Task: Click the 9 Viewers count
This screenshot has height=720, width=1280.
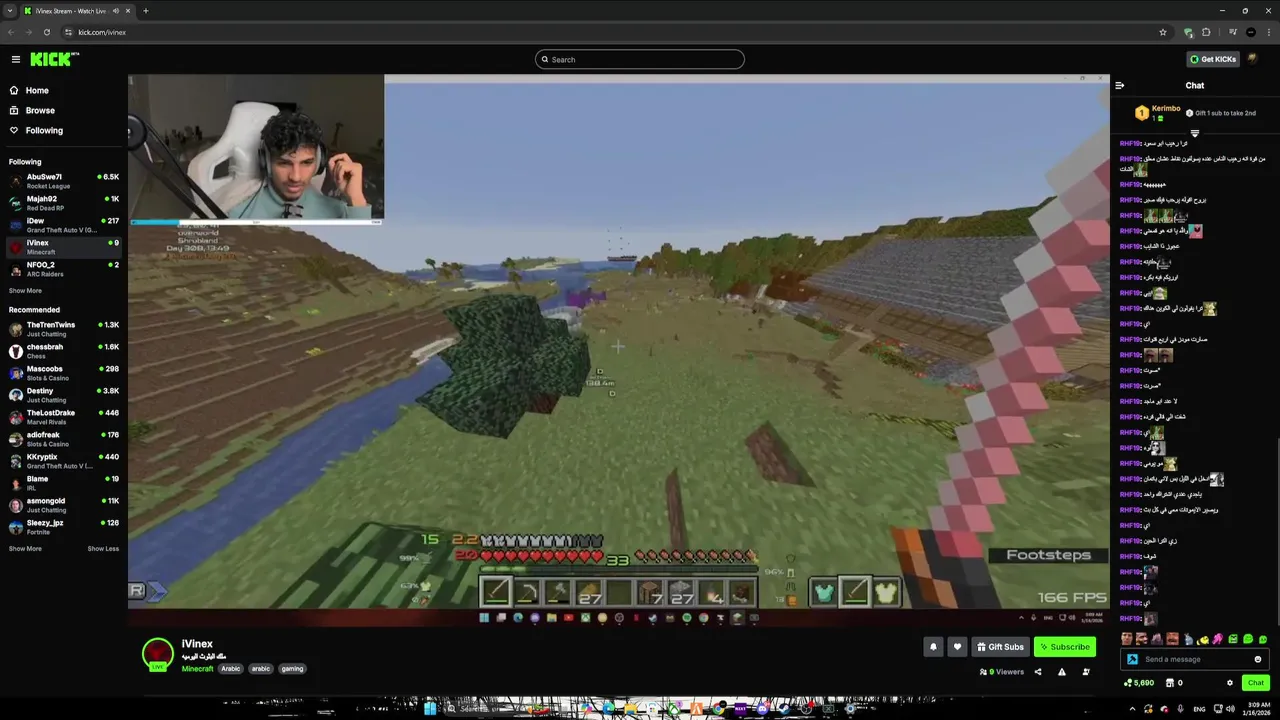Action: point(1002,672)
